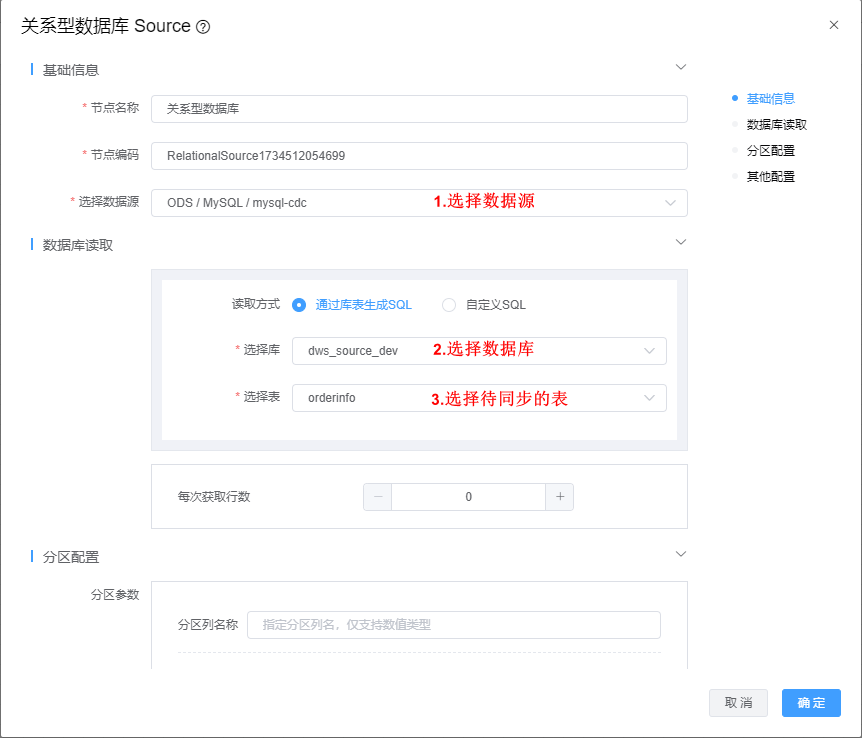Collapse the 数据库读取 section chevron
Viewport: 862px width, 738px height.
681,242
